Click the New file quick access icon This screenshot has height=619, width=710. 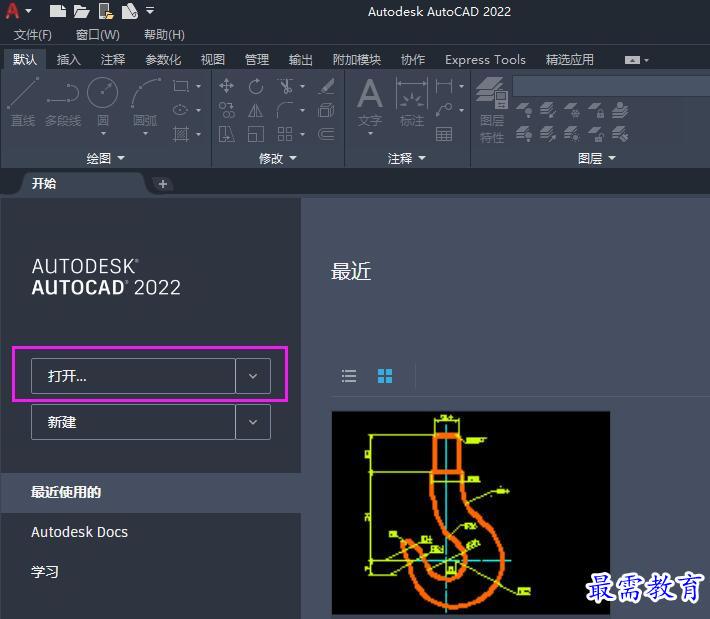point(58,11)
